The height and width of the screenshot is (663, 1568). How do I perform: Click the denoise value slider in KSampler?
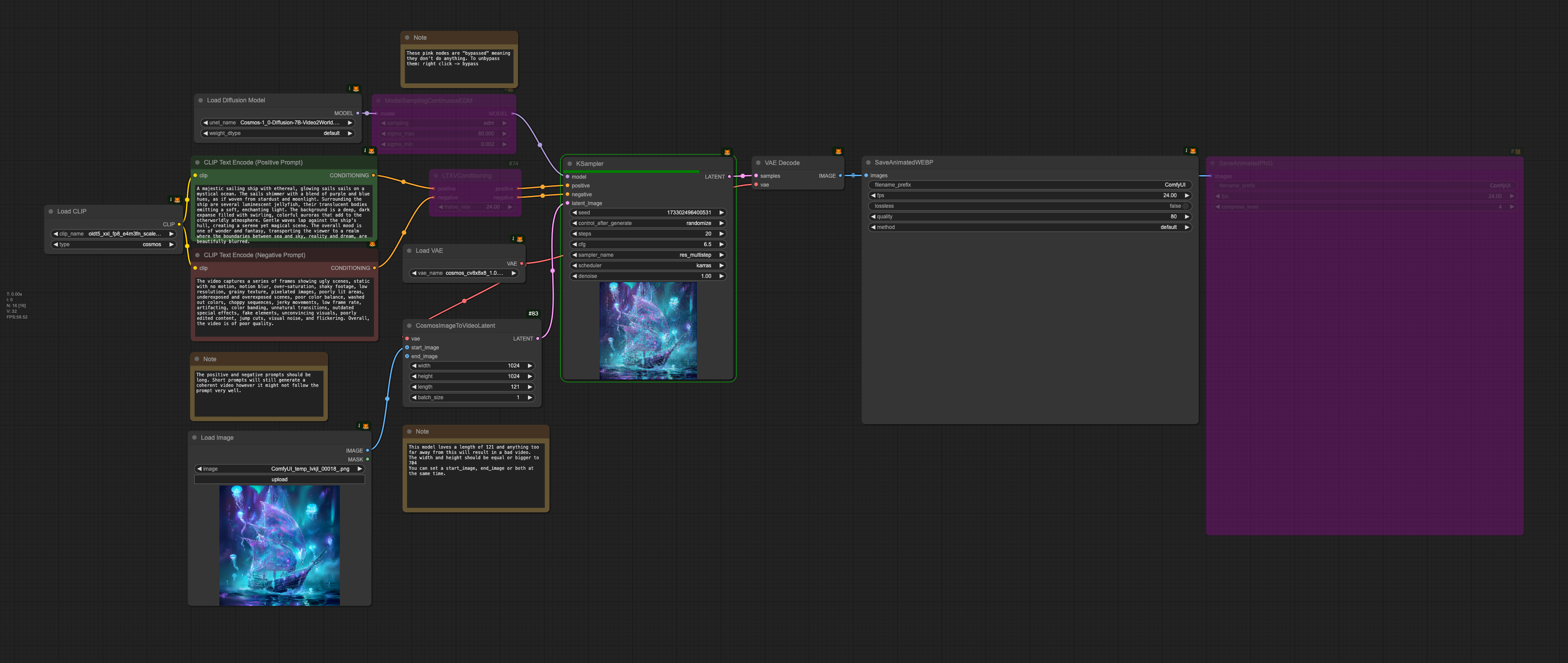coord(648,276)
